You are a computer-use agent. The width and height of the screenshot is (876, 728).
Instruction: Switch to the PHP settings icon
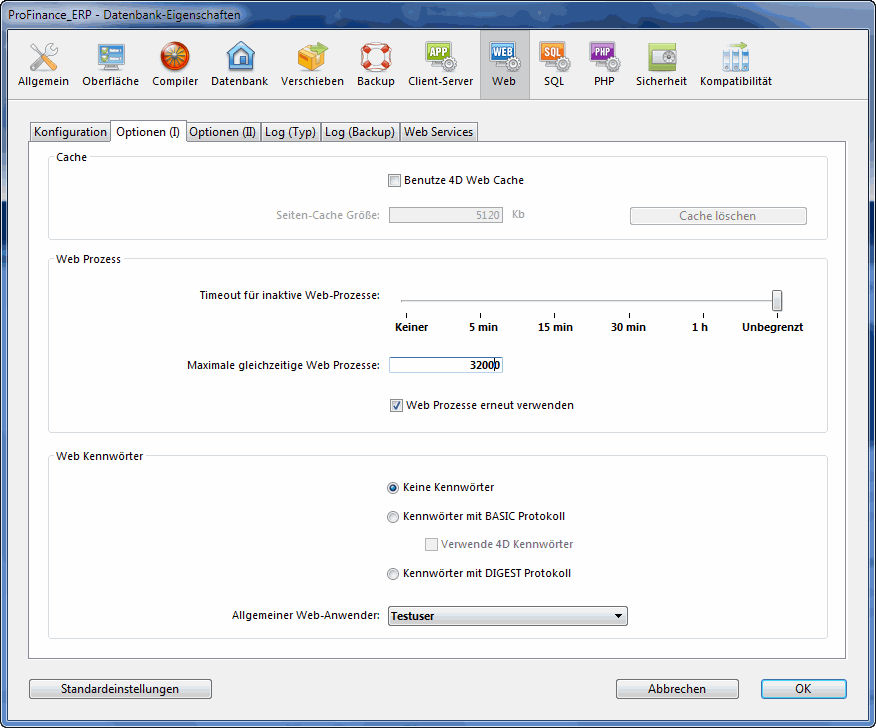point(604,64)
